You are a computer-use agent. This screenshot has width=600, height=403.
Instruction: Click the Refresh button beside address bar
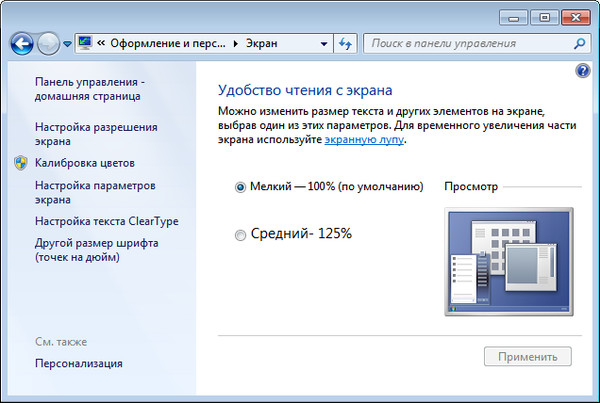[345, 44]
